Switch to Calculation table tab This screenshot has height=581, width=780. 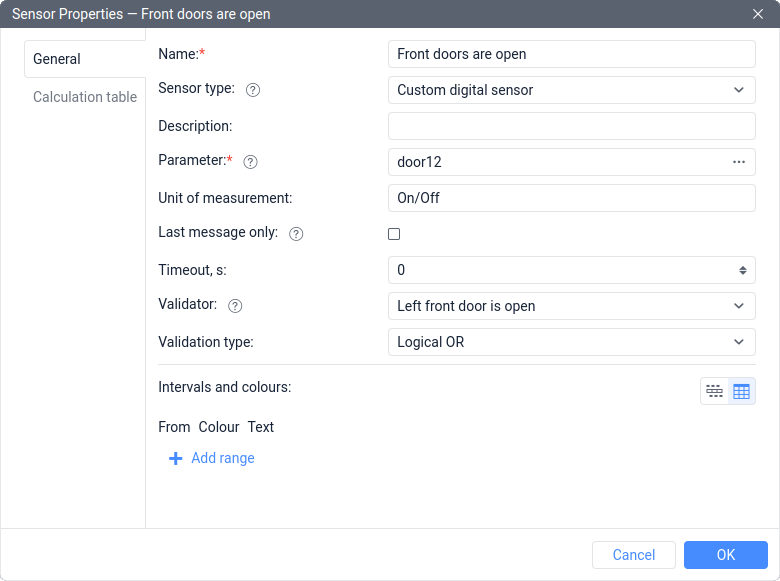(85, 97)
